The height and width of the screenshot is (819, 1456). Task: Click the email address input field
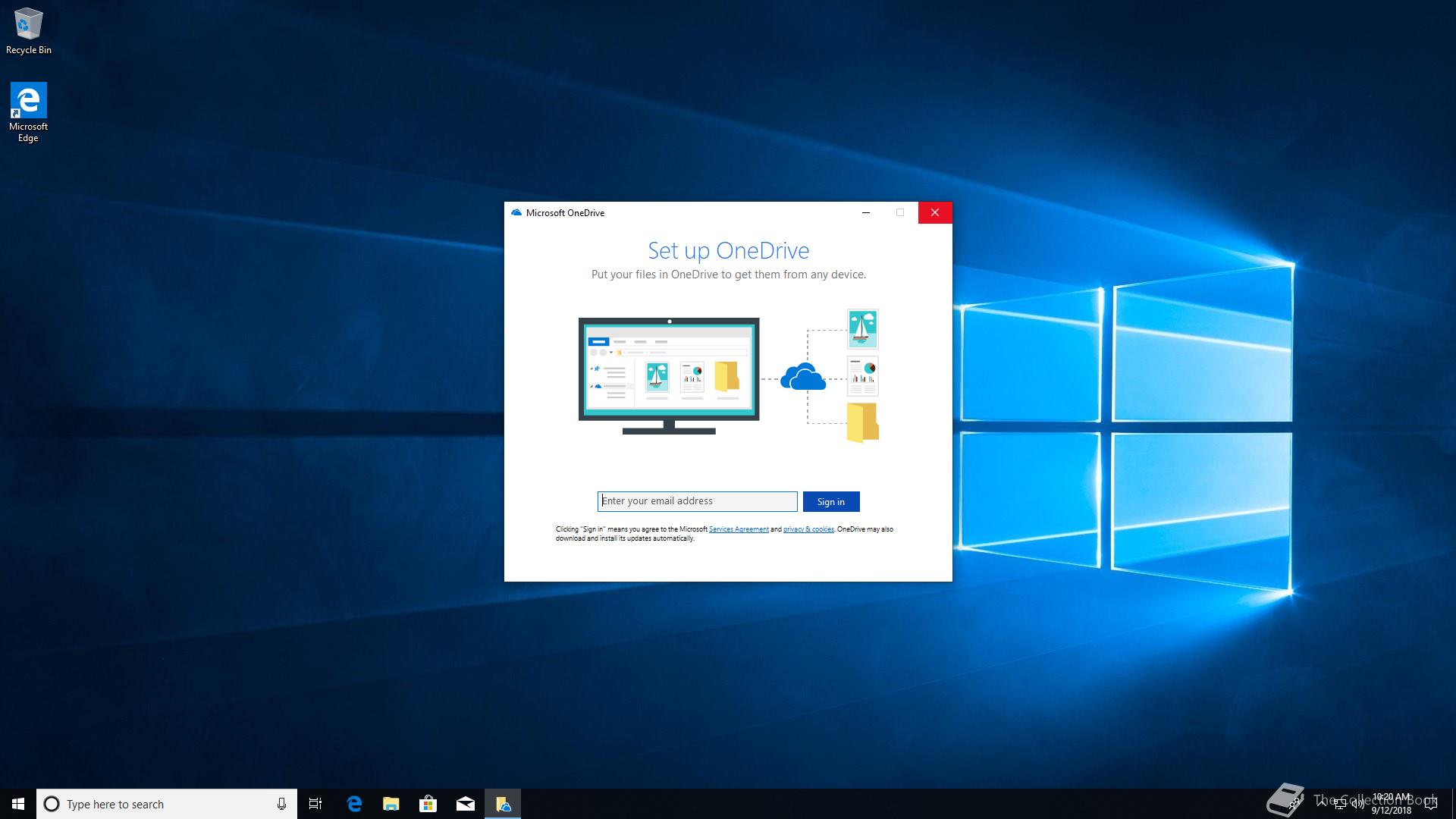coord(697,501)
